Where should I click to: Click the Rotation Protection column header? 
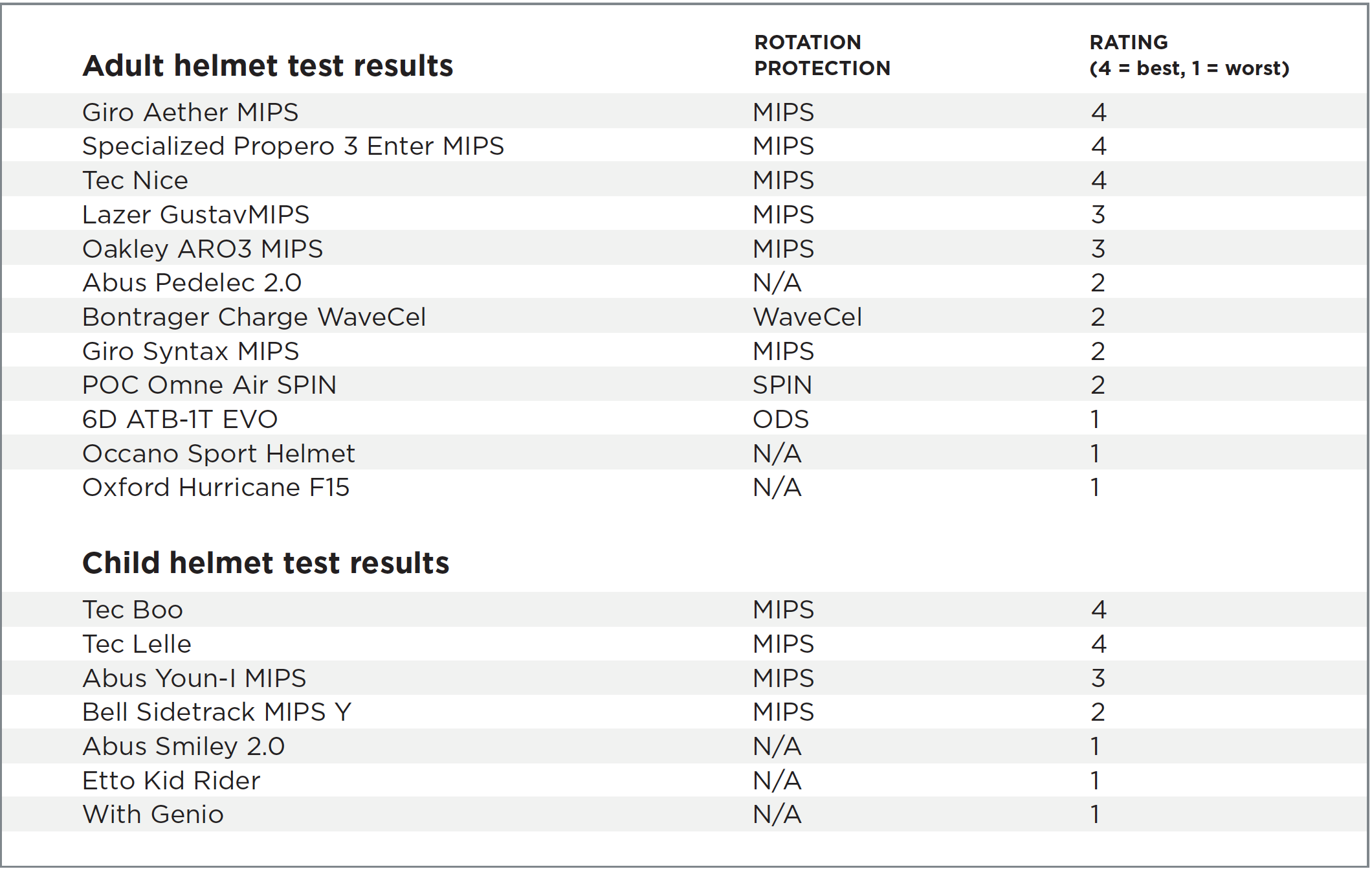pyautogui.click(x=822, y=55)
